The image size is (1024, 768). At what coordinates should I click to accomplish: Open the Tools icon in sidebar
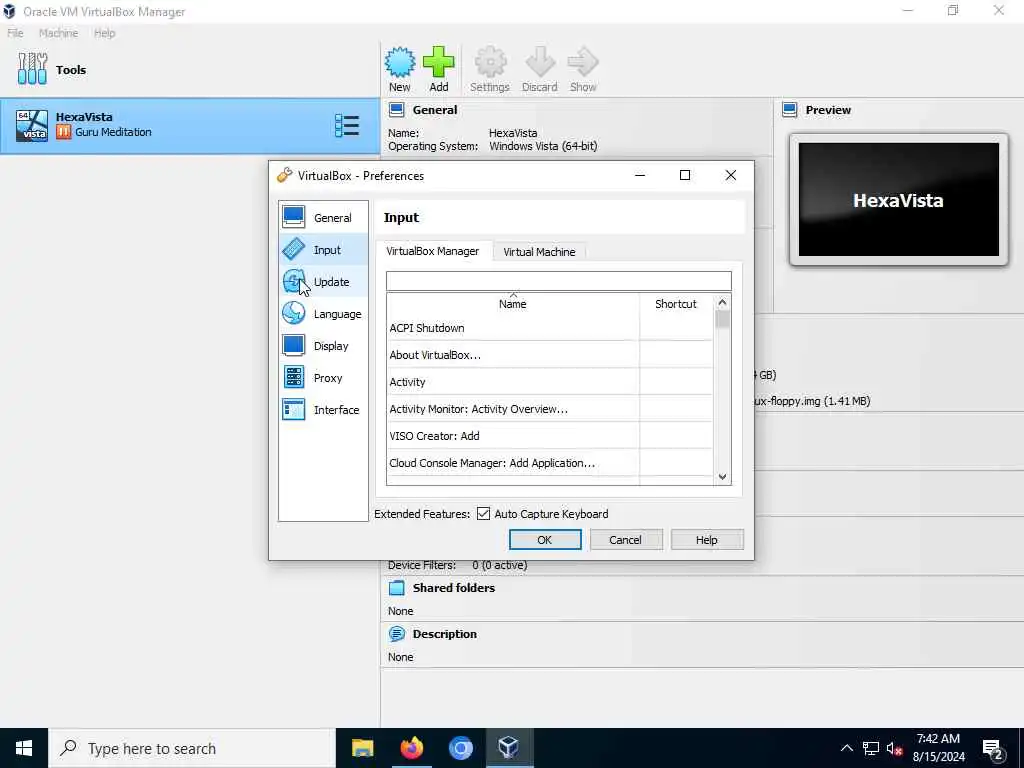(x=33, y=69)
